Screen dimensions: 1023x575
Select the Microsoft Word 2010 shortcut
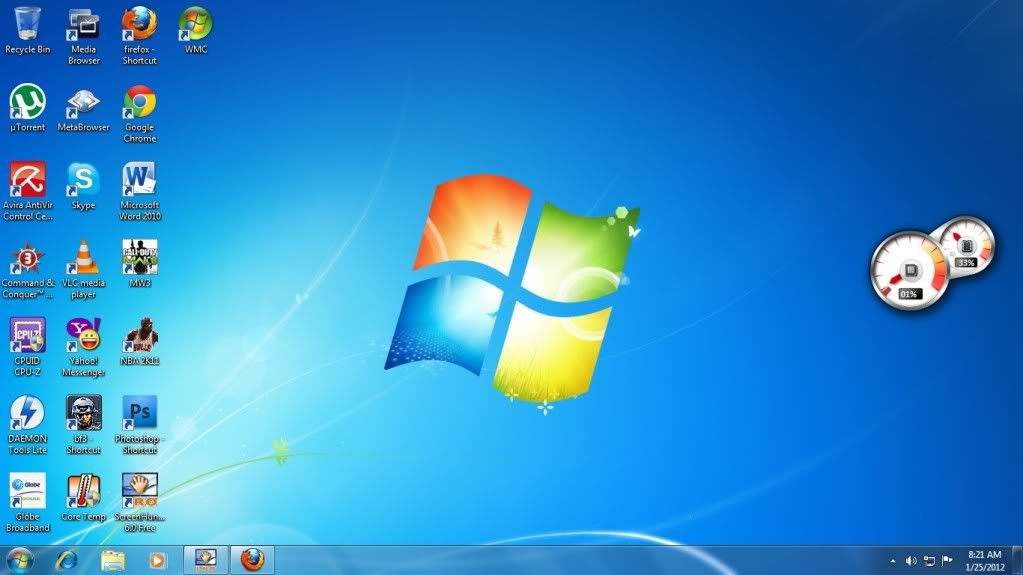[x=139, y=179]
